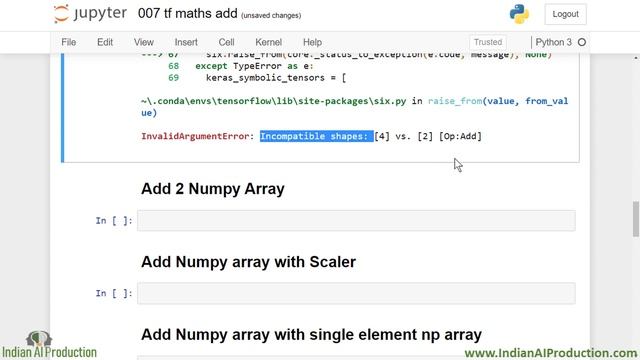Click the kernel idle indicator circle

pyautogui.click(x=582, y=42)
